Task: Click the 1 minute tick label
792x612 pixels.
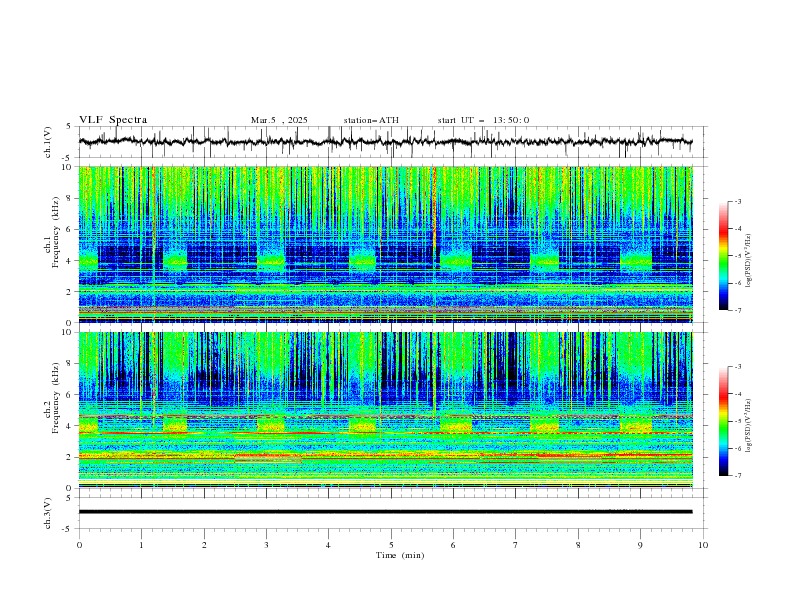Action: (141, 545)
